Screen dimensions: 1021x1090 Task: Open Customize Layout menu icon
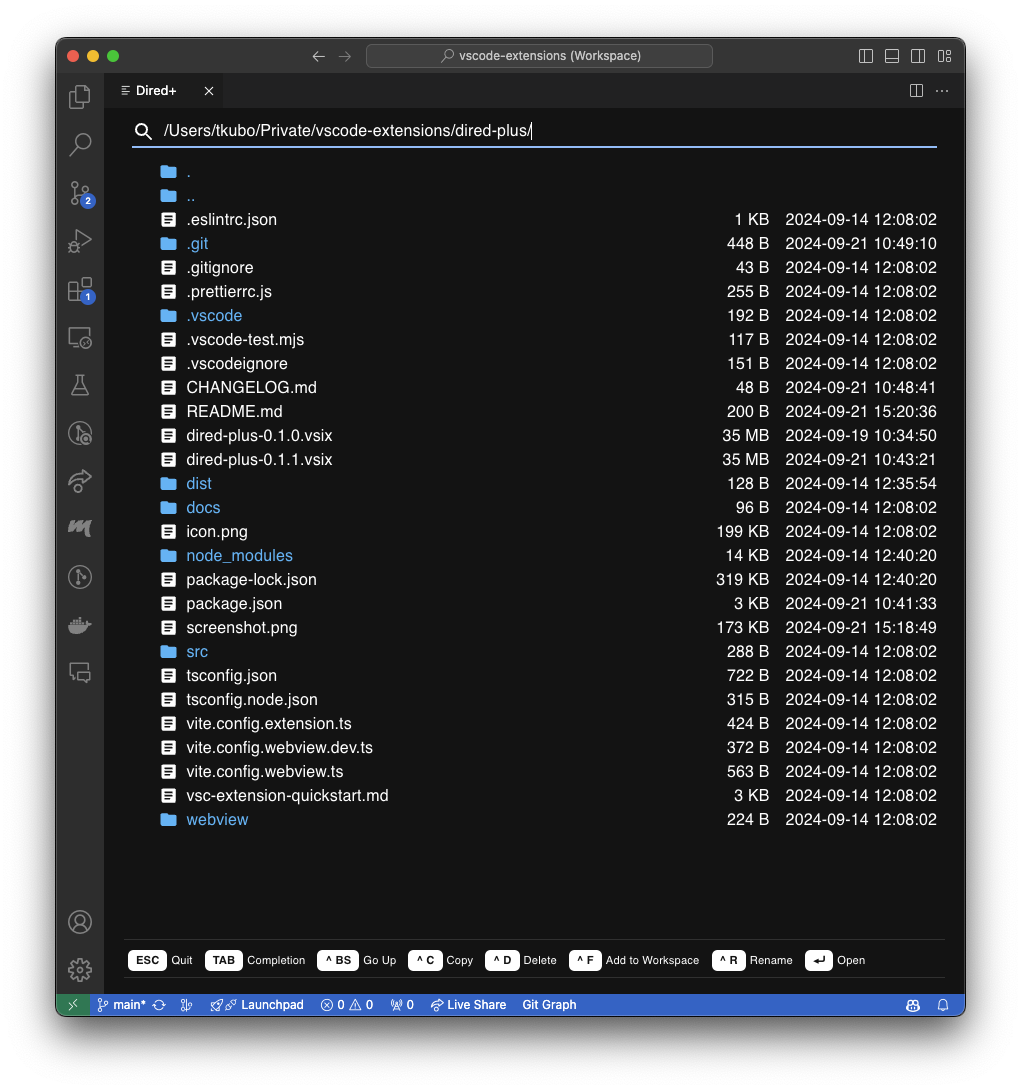[944, 56]
